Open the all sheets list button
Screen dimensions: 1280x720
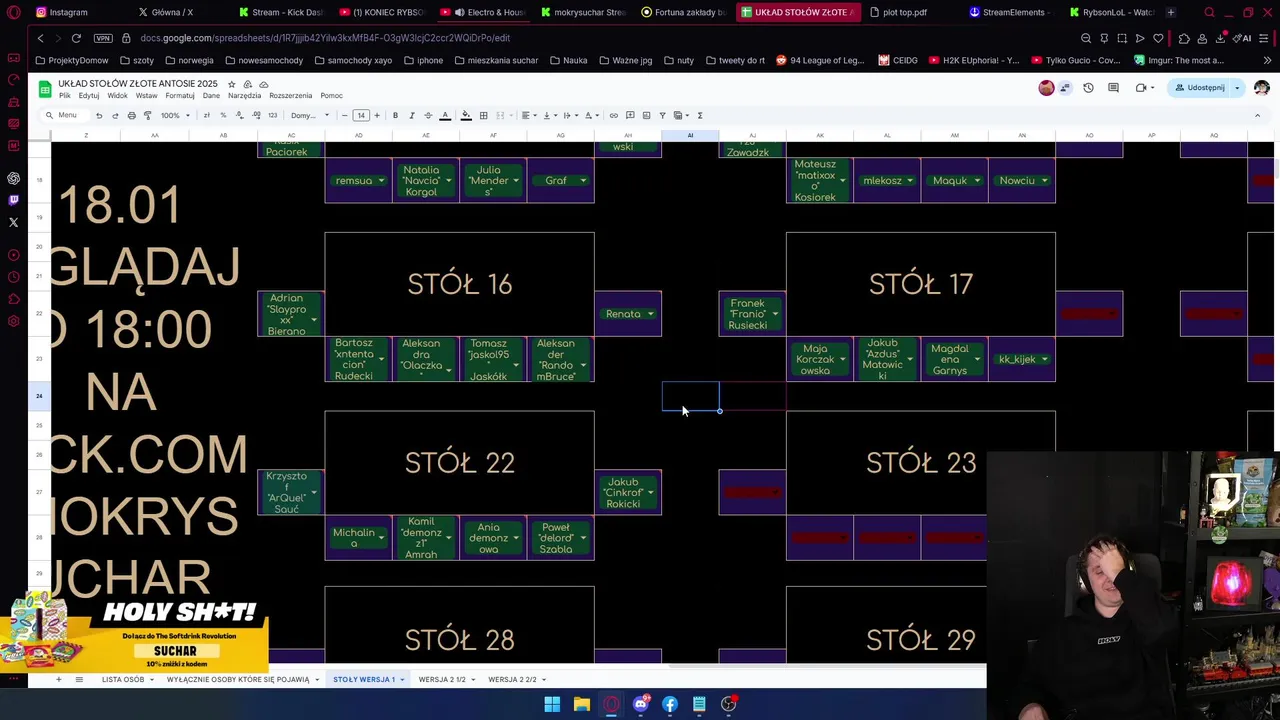[x=79, y=680]
